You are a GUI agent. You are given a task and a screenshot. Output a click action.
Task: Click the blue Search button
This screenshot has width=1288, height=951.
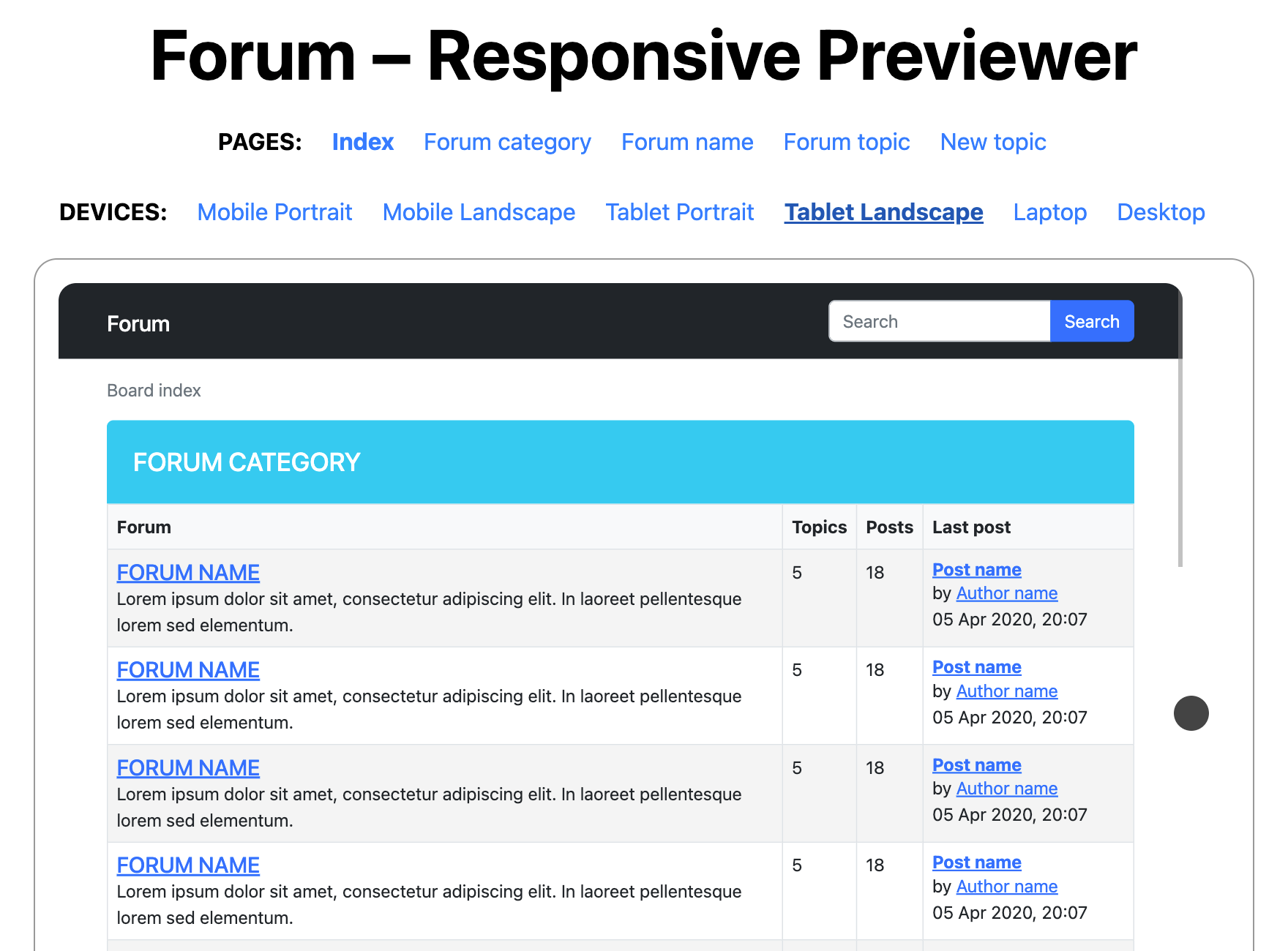(1092, 321)
